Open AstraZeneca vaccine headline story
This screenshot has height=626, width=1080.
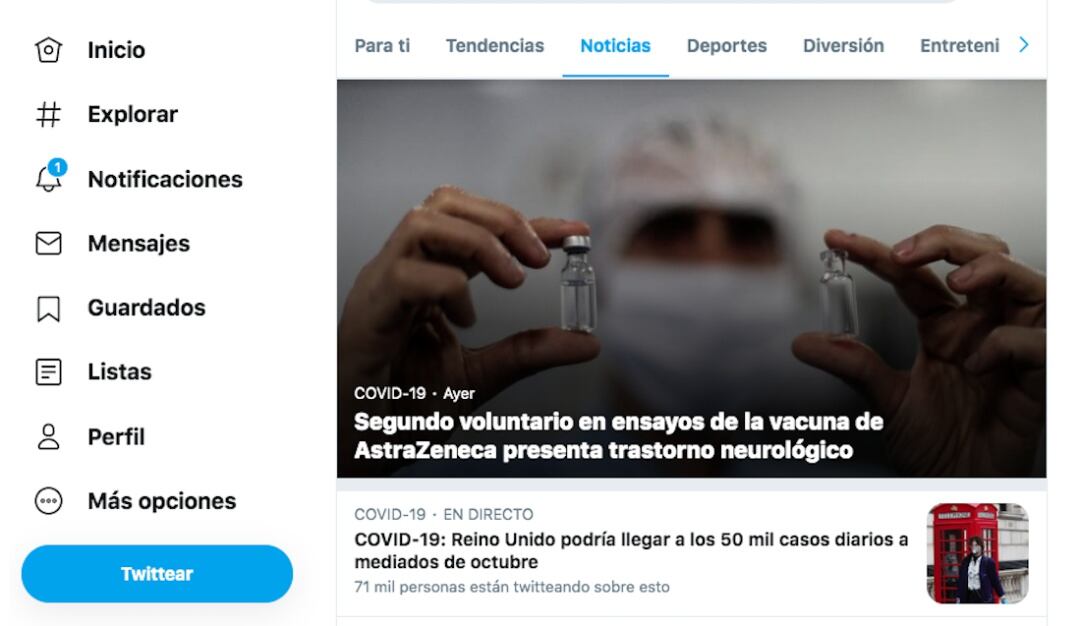tap(618, 435)
